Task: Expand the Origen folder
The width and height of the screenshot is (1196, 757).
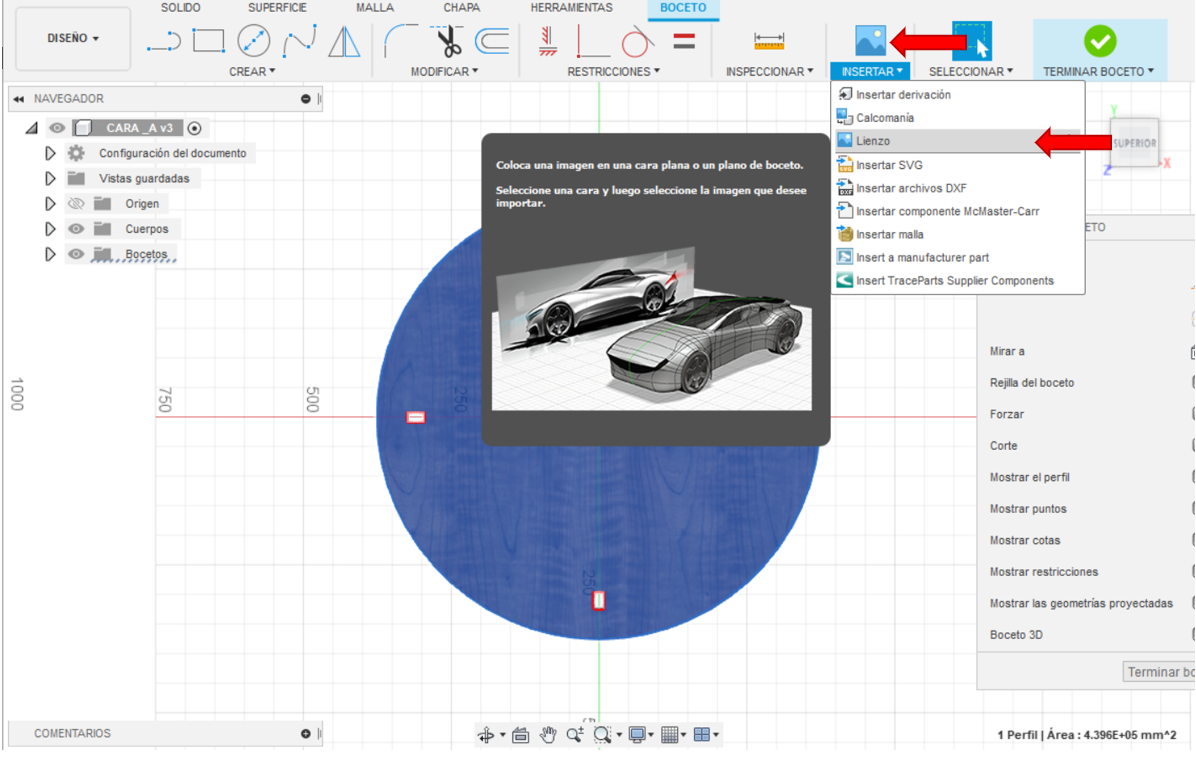Action: pyautogui.click(x=50, y=204)
